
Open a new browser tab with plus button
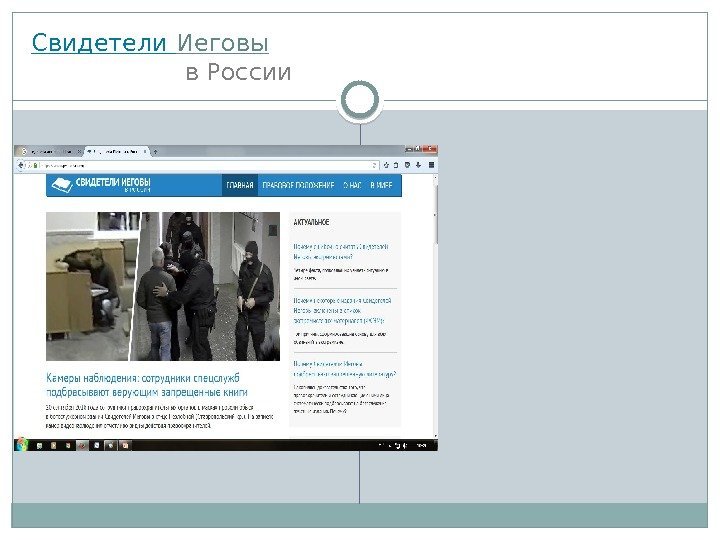point(155,152)
